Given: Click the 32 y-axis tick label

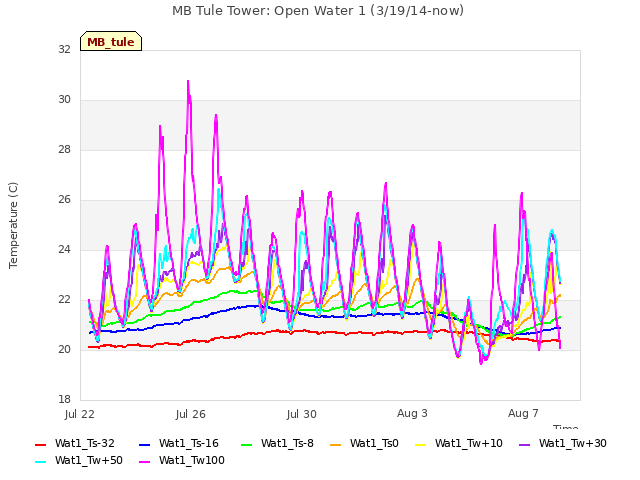Looking at the screenshot, I should [x=64, y=49].
